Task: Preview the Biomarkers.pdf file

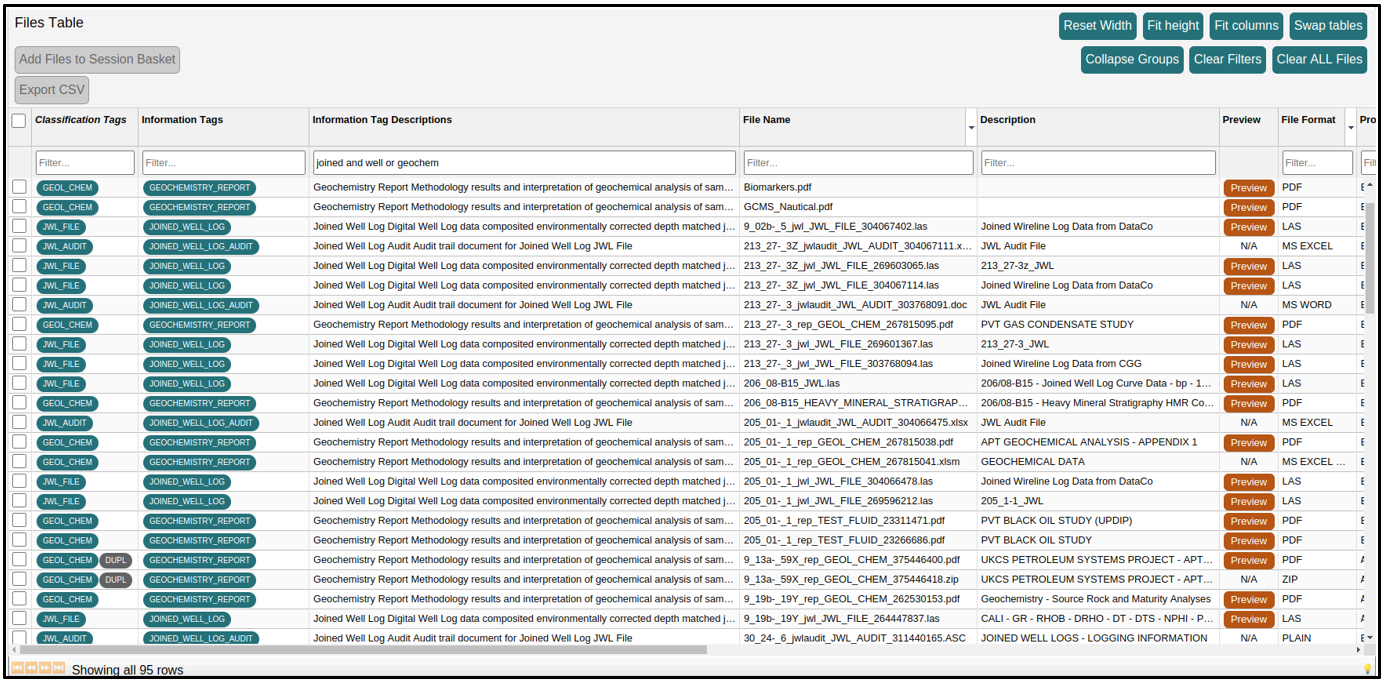Action: point(1248,188)
